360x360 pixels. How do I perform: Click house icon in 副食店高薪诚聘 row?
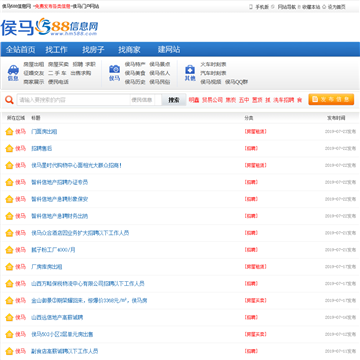tap(9, 351)
